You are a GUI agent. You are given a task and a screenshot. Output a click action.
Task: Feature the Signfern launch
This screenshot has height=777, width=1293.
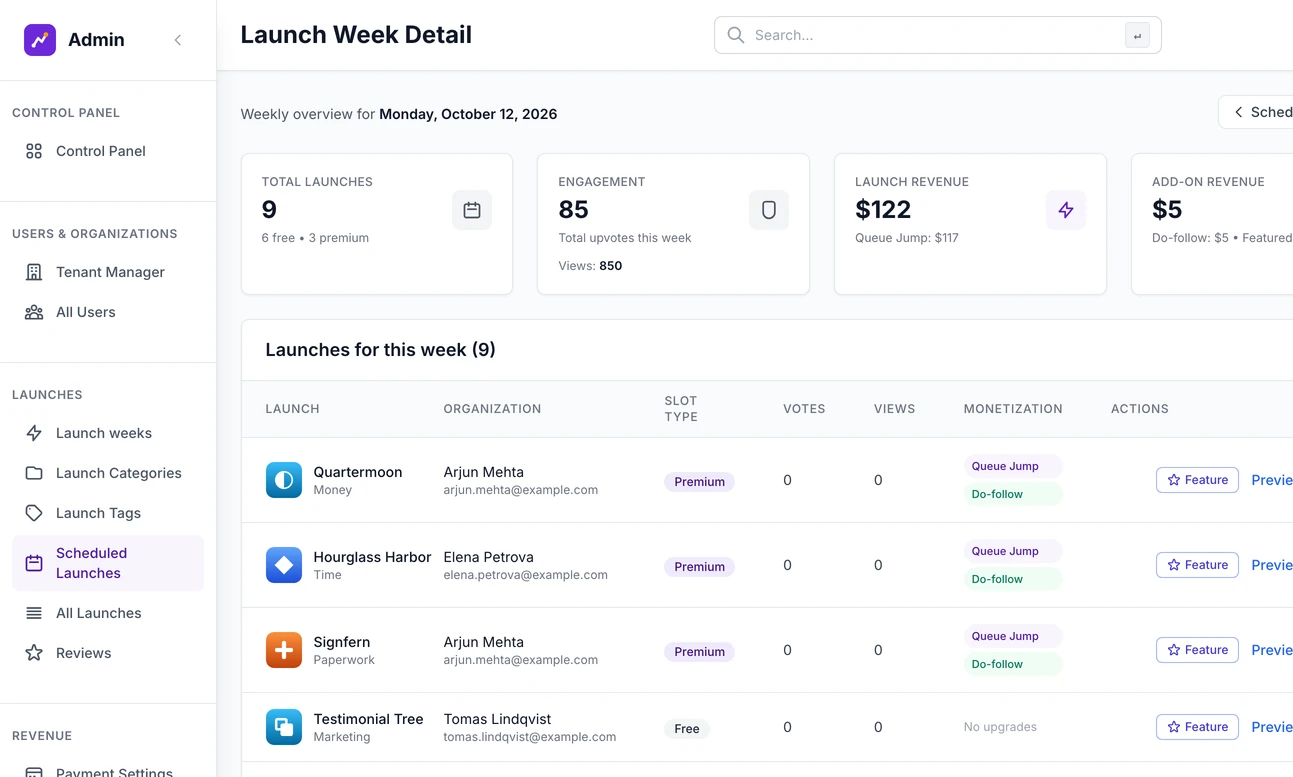tap(1197, 650)
